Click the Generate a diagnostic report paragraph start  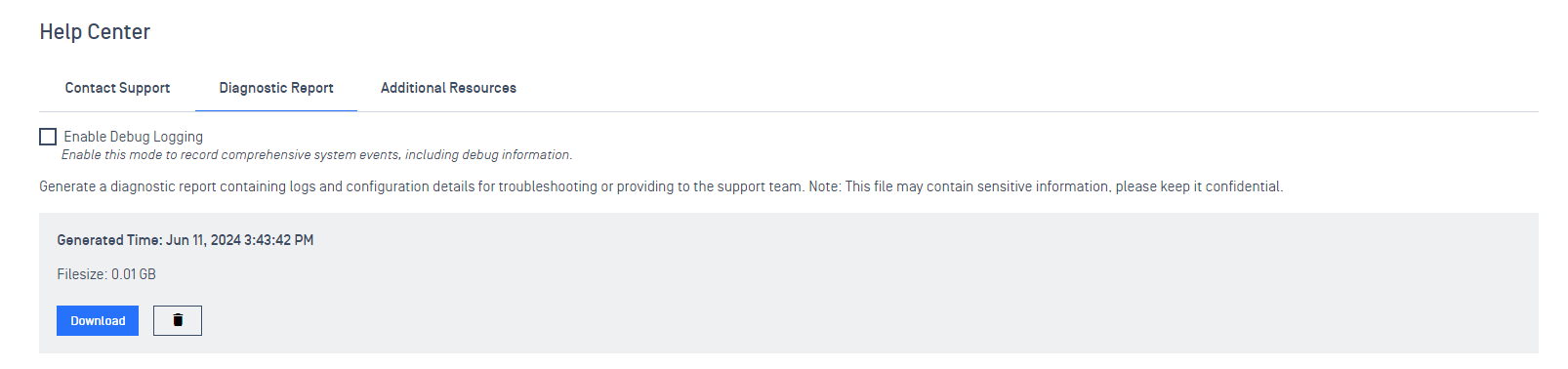pyautogui.click(x=127, y=186)
